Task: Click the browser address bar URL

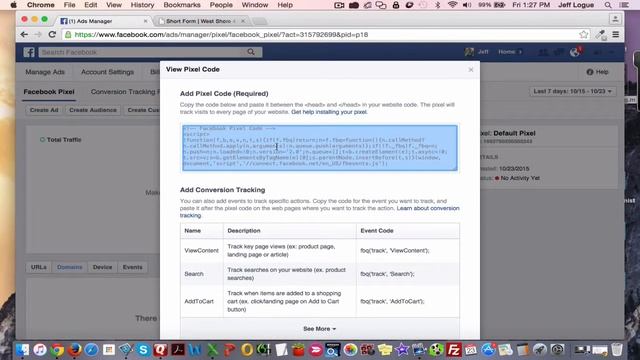Action: click(x=221, y=35)
